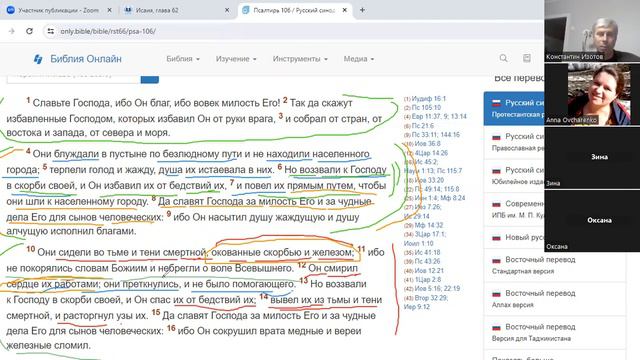Open cross-reference Иов 12:21
Viewport: 640px width, 360px height.
429,270
